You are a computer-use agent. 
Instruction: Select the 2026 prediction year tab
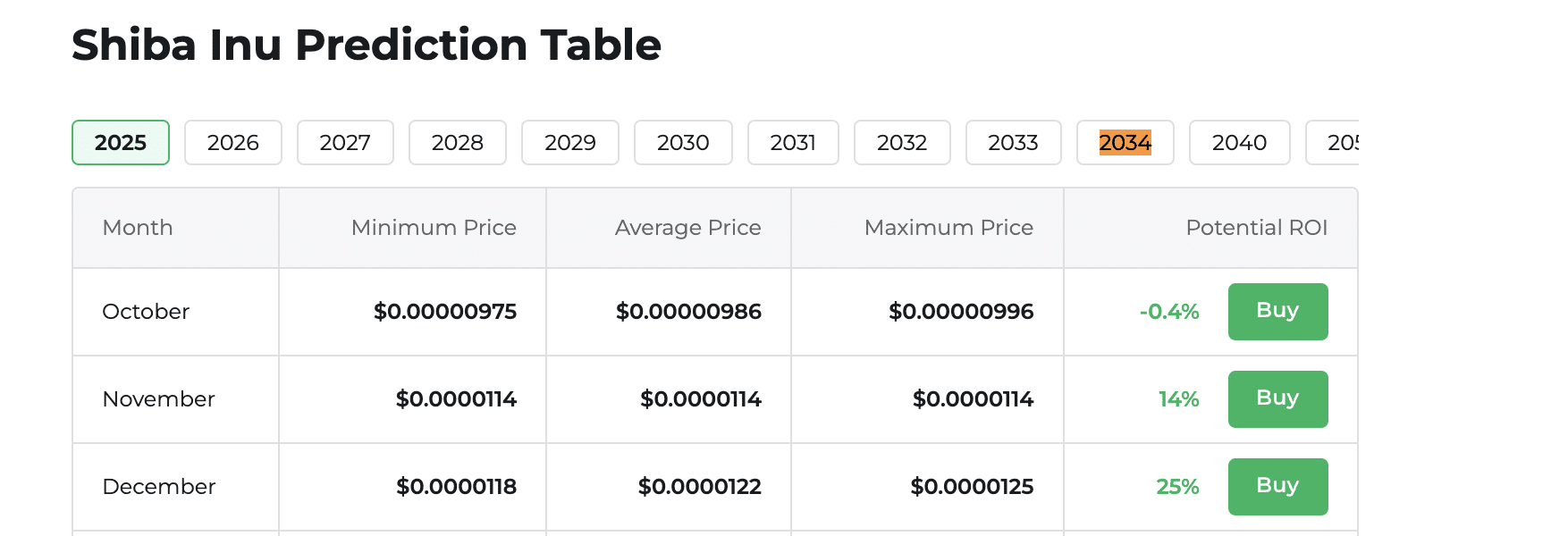[x=232, y=142]
